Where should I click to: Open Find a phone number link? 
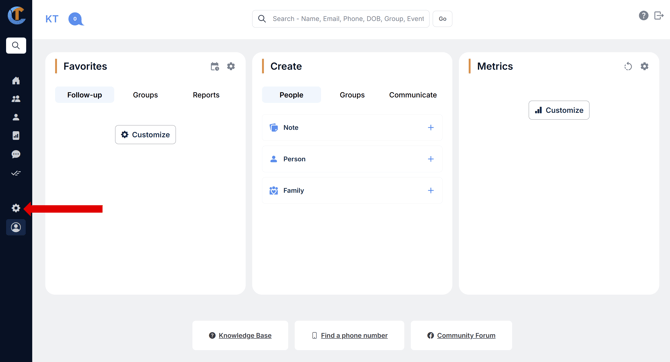click(354, 336)
